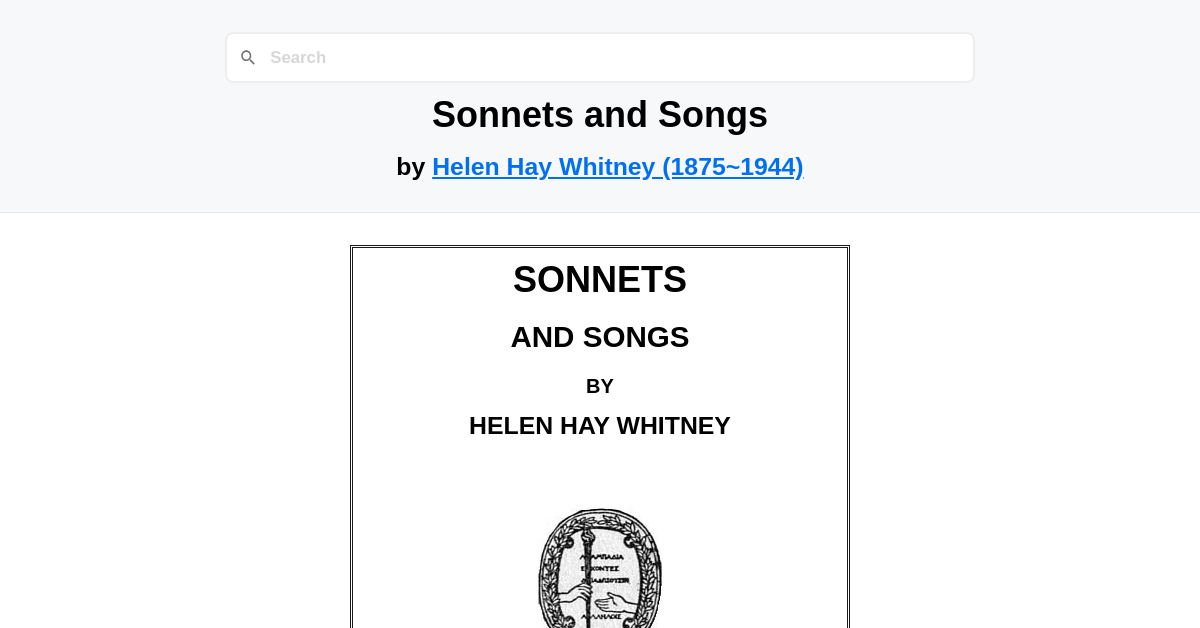Screen dimensions: 1200x628
Task: Click the SONNETS title on the scanned page
Action: tap(600, 280)
